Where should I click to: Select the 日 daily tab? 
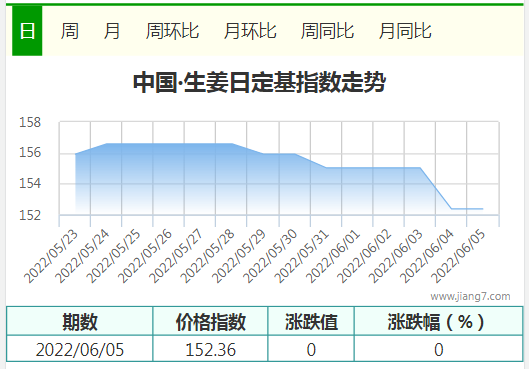click(27, 31)
